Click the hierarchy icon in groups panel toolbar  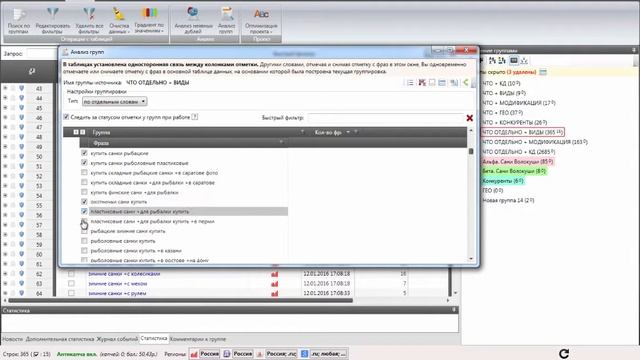(524, 61)
